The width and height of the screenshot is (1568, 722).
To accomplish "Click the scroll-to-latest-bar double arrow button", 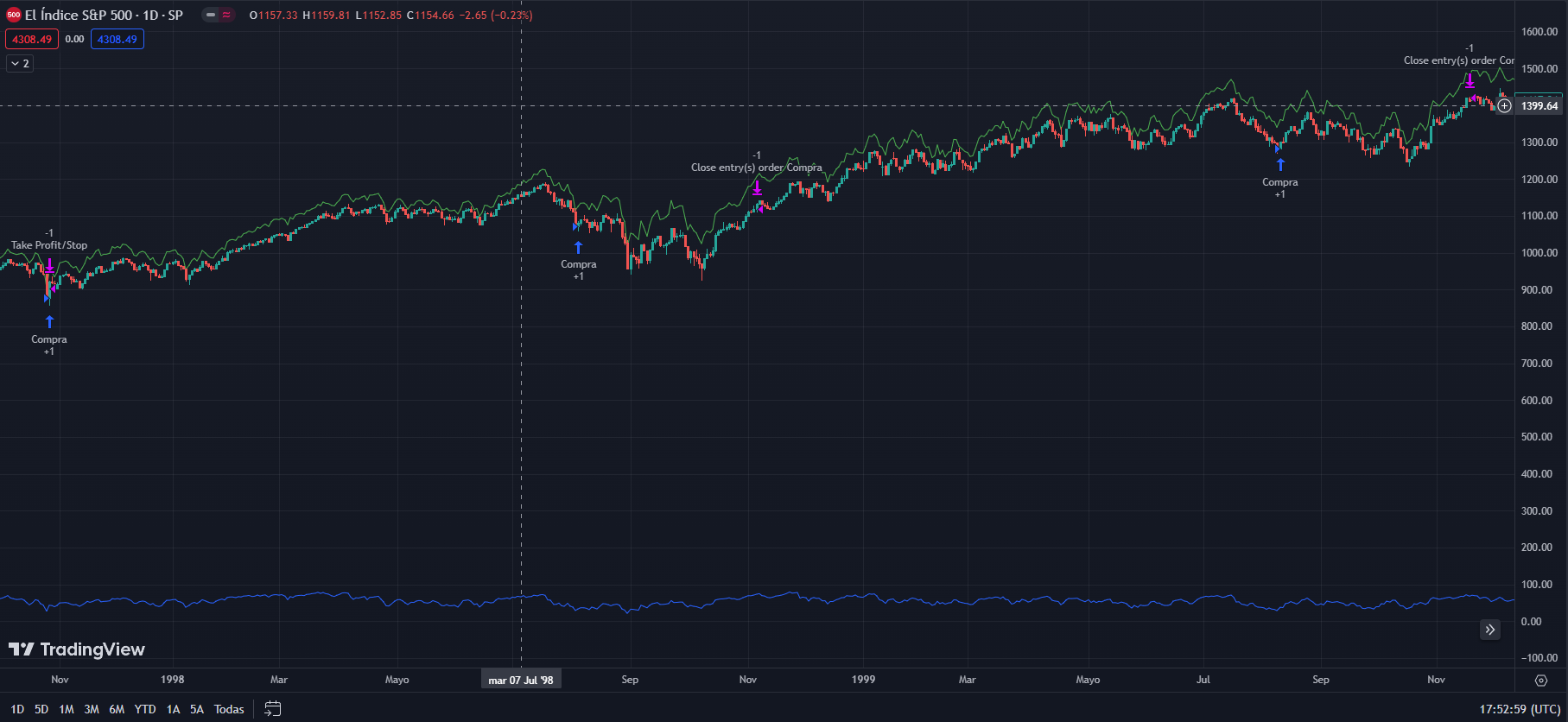I will (x=1490, y=630).
